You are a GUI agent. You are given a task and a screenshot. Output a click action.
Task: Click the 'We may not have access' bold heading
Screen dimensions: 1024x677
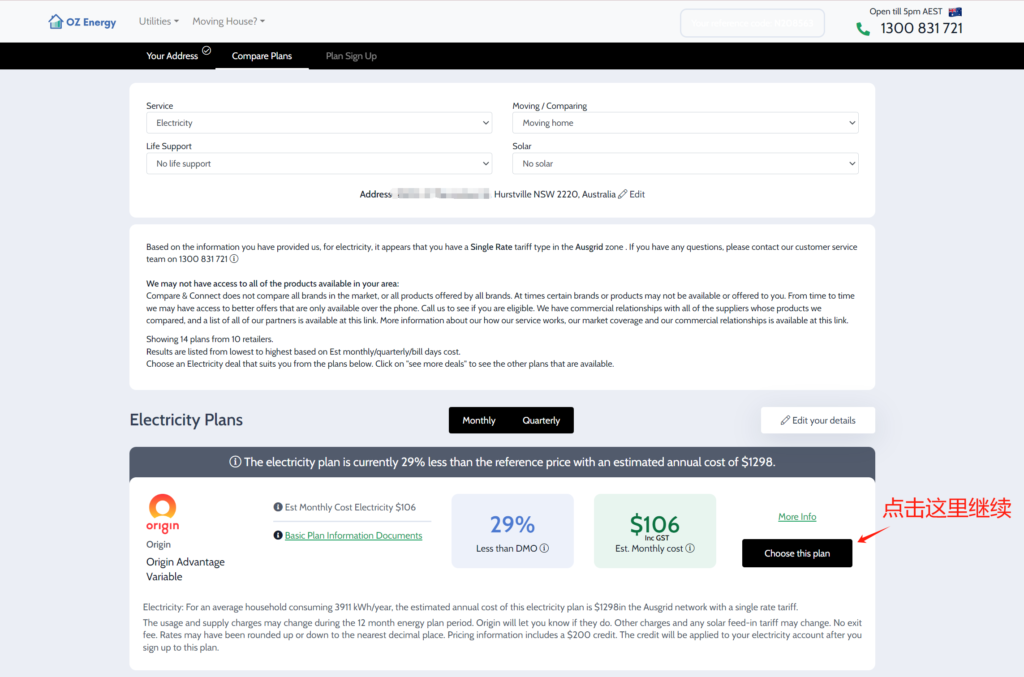272,283
